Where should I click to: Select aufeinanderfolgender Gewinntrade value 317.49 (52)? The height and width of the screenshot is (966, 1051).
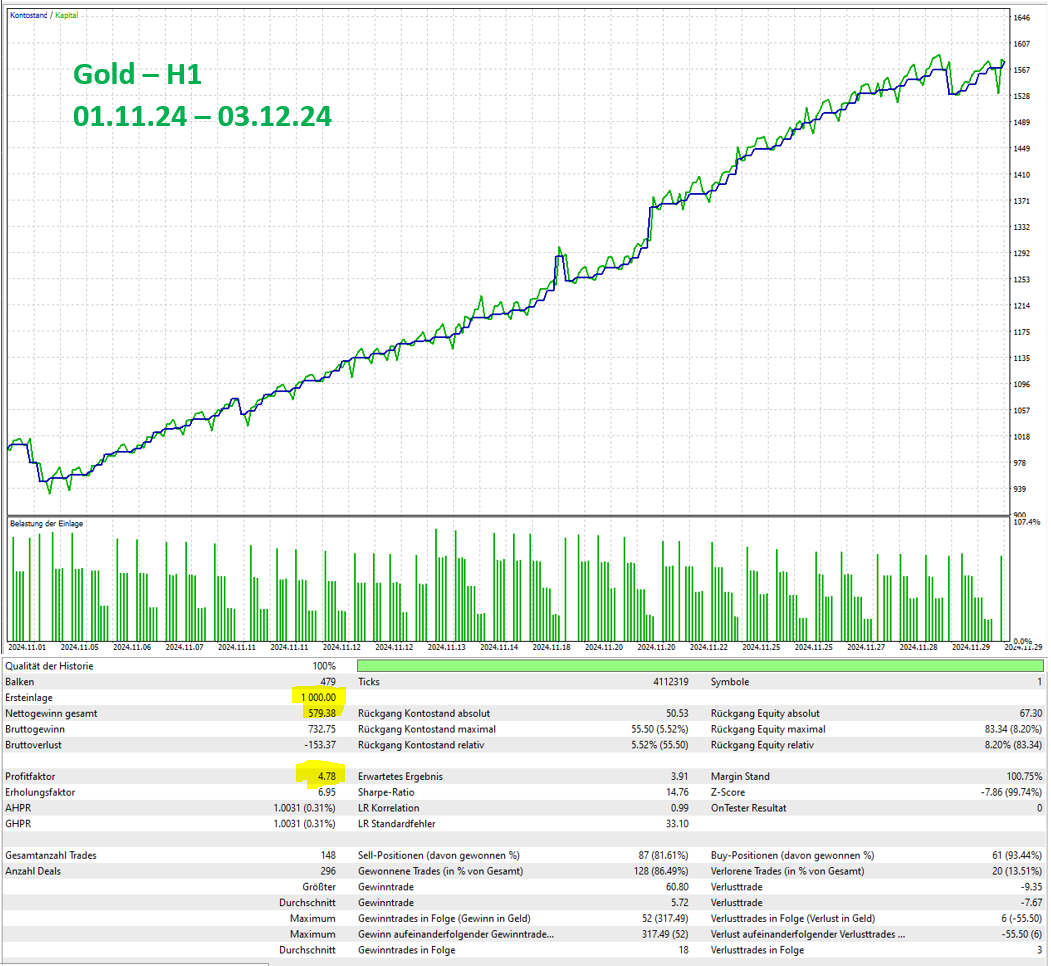tap(665, 934)
